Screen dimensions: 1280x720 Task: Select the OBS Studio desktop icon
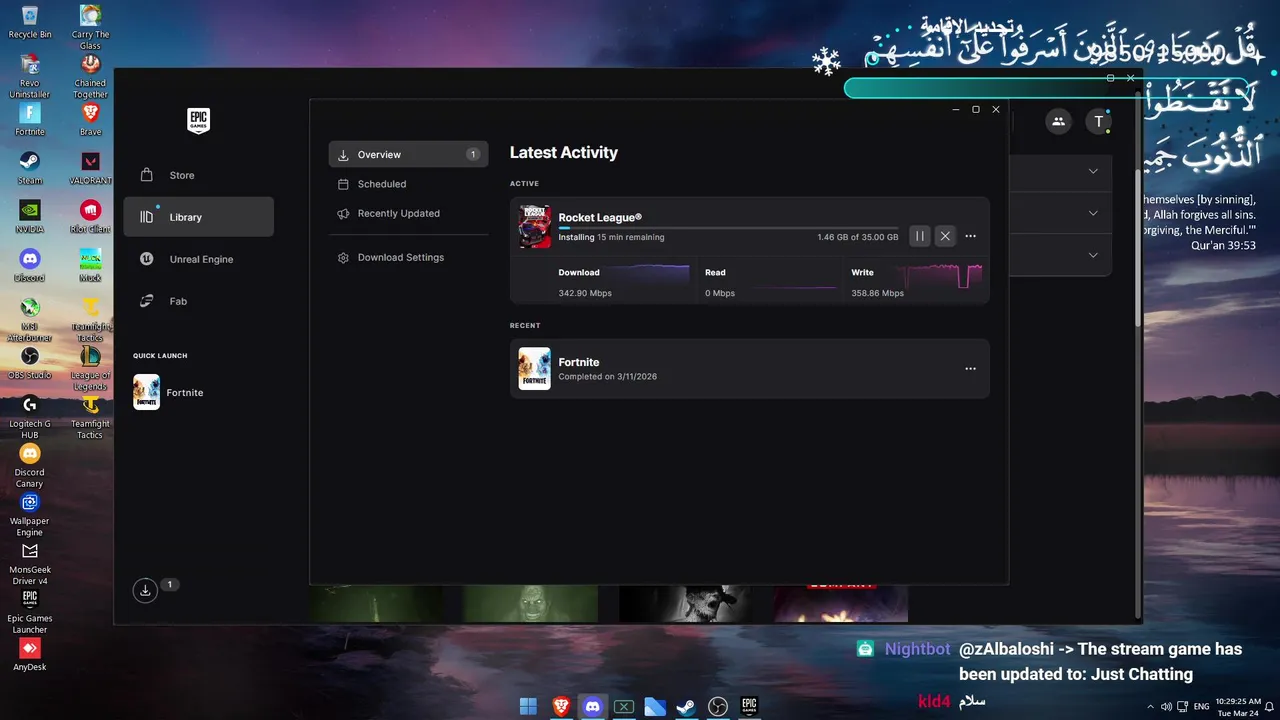coord(30,363)
